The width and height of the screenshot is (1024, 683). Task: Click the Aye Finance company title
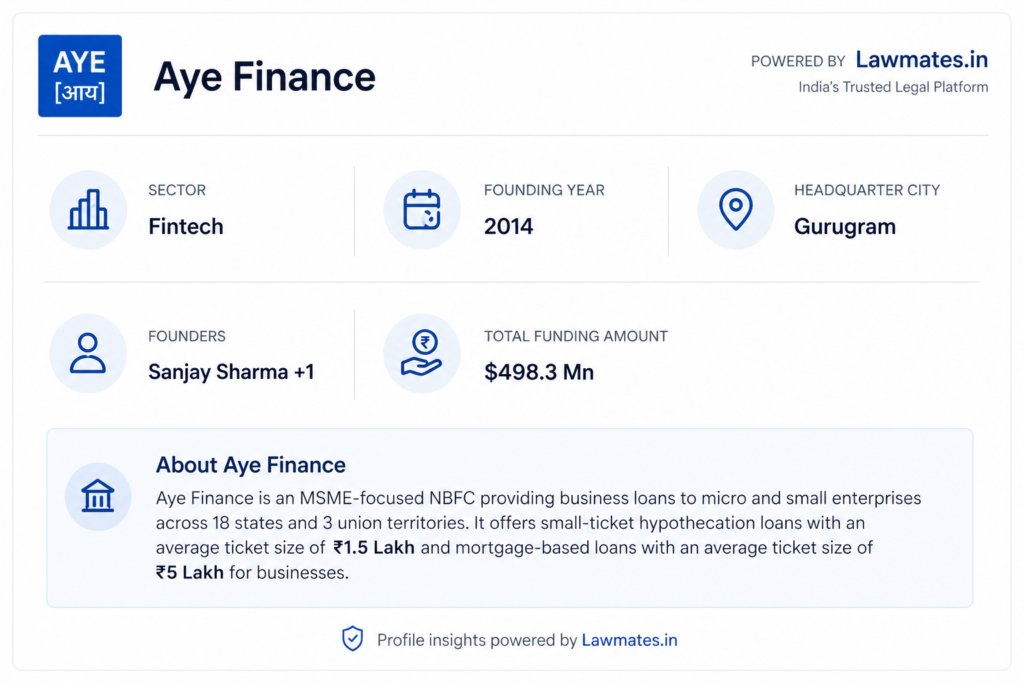[264, 77]
